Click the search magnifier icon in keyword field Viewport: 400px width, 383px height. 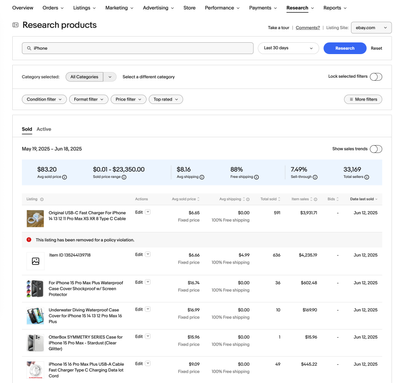29,48
